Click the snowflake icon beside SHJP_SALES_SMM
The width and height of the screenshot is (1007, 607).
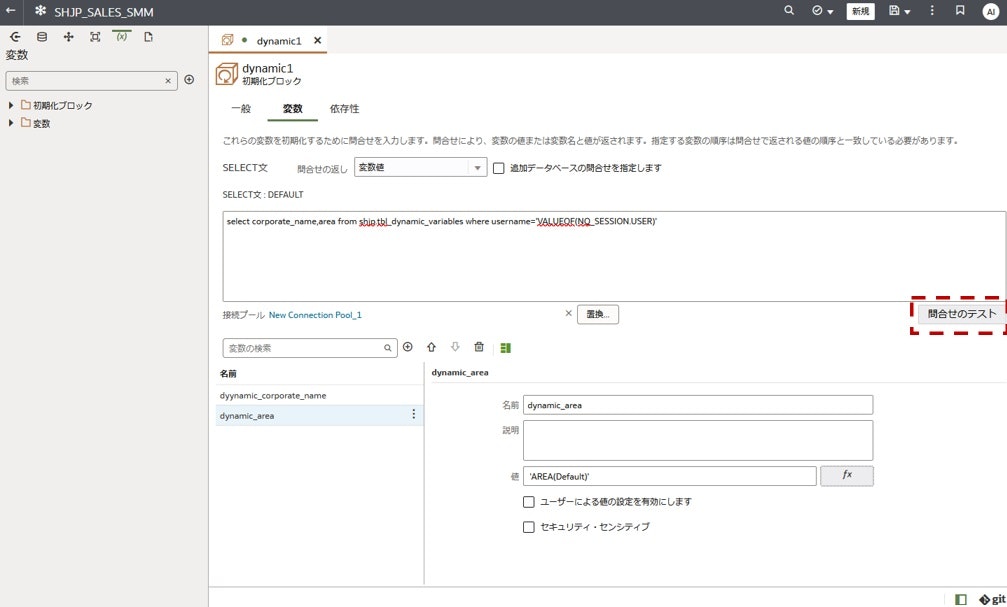tap(40, 10)
